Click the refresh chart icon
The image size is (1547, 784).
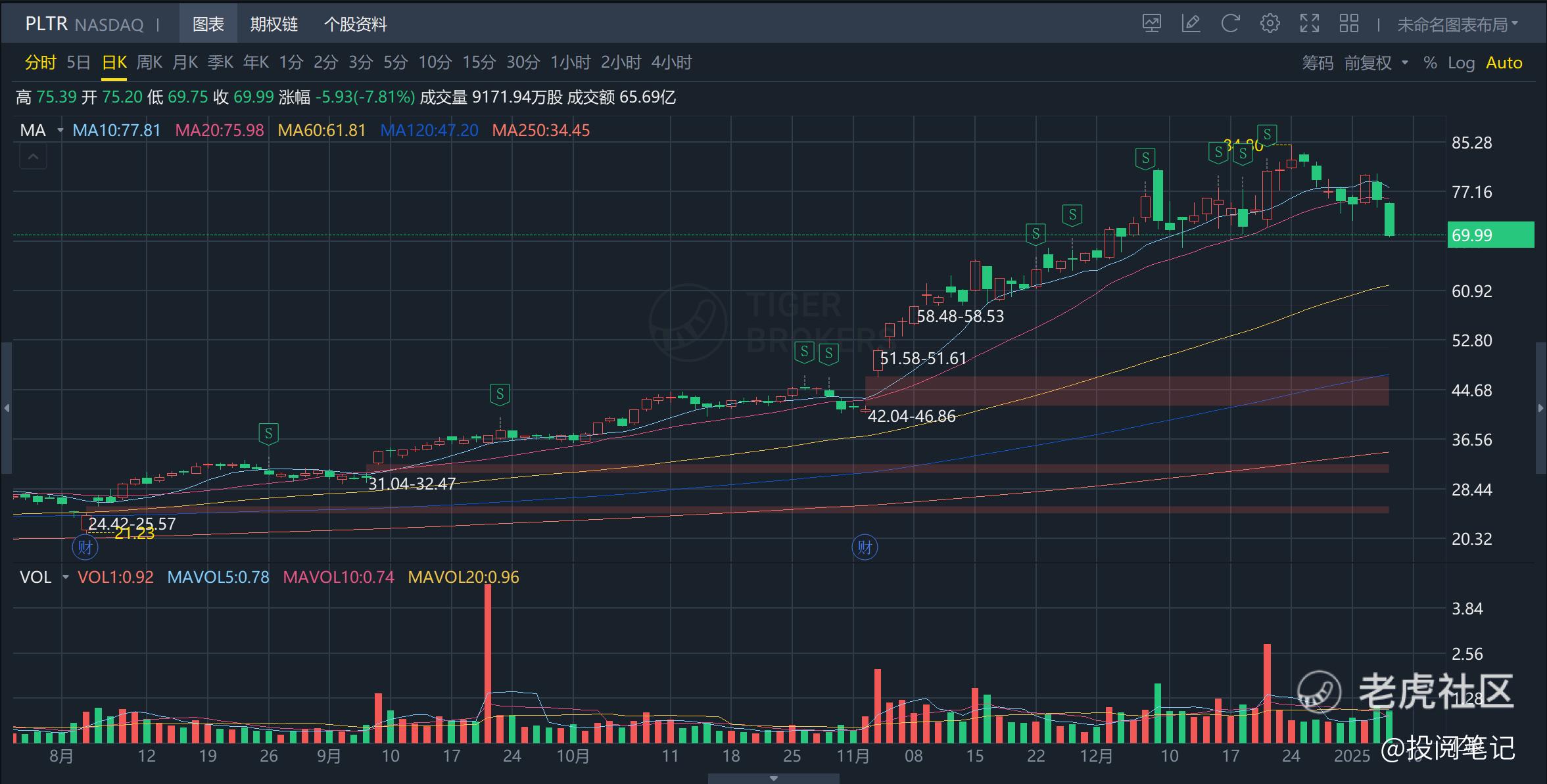point(1230,24)
